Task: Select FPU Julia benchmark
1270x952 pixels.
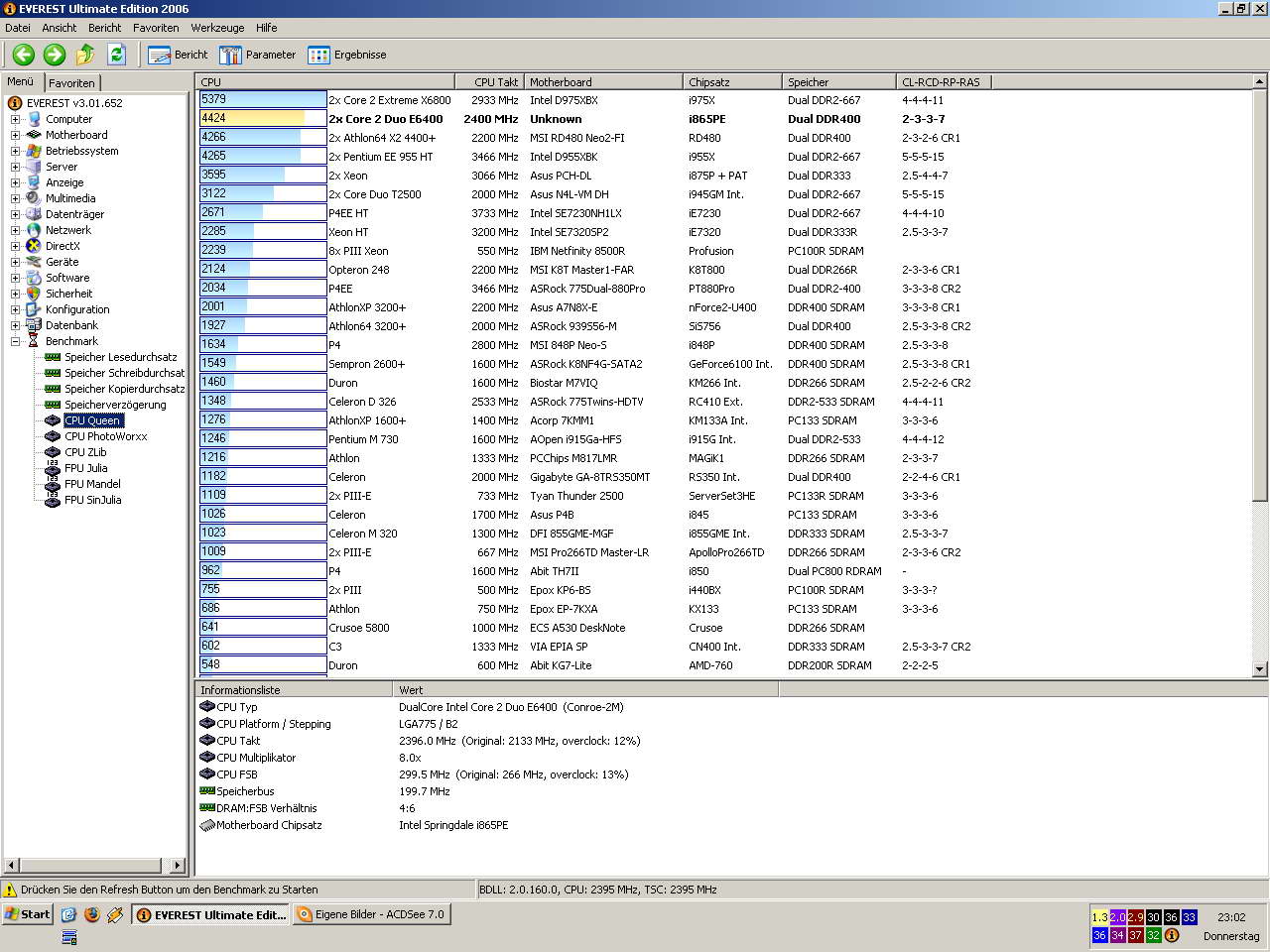Action: [85, 468]
